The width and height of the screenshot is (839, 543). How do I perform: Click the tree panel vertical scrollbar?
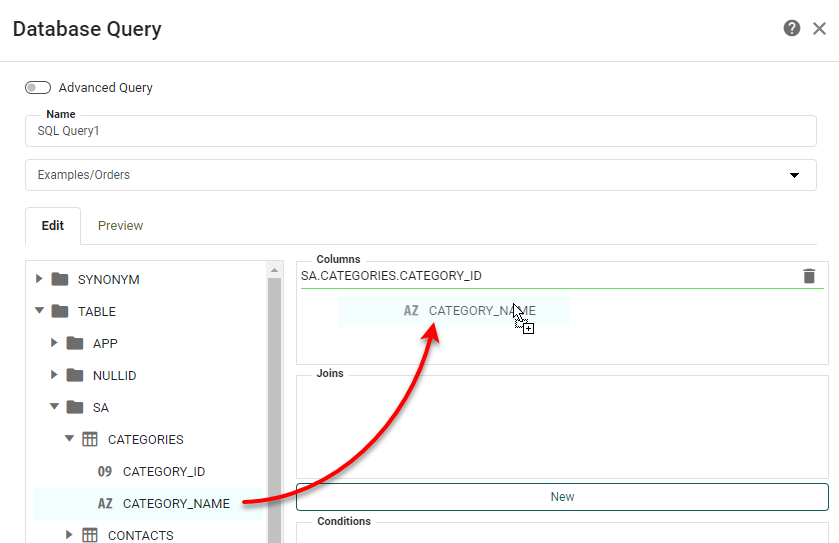click(274, 400)
